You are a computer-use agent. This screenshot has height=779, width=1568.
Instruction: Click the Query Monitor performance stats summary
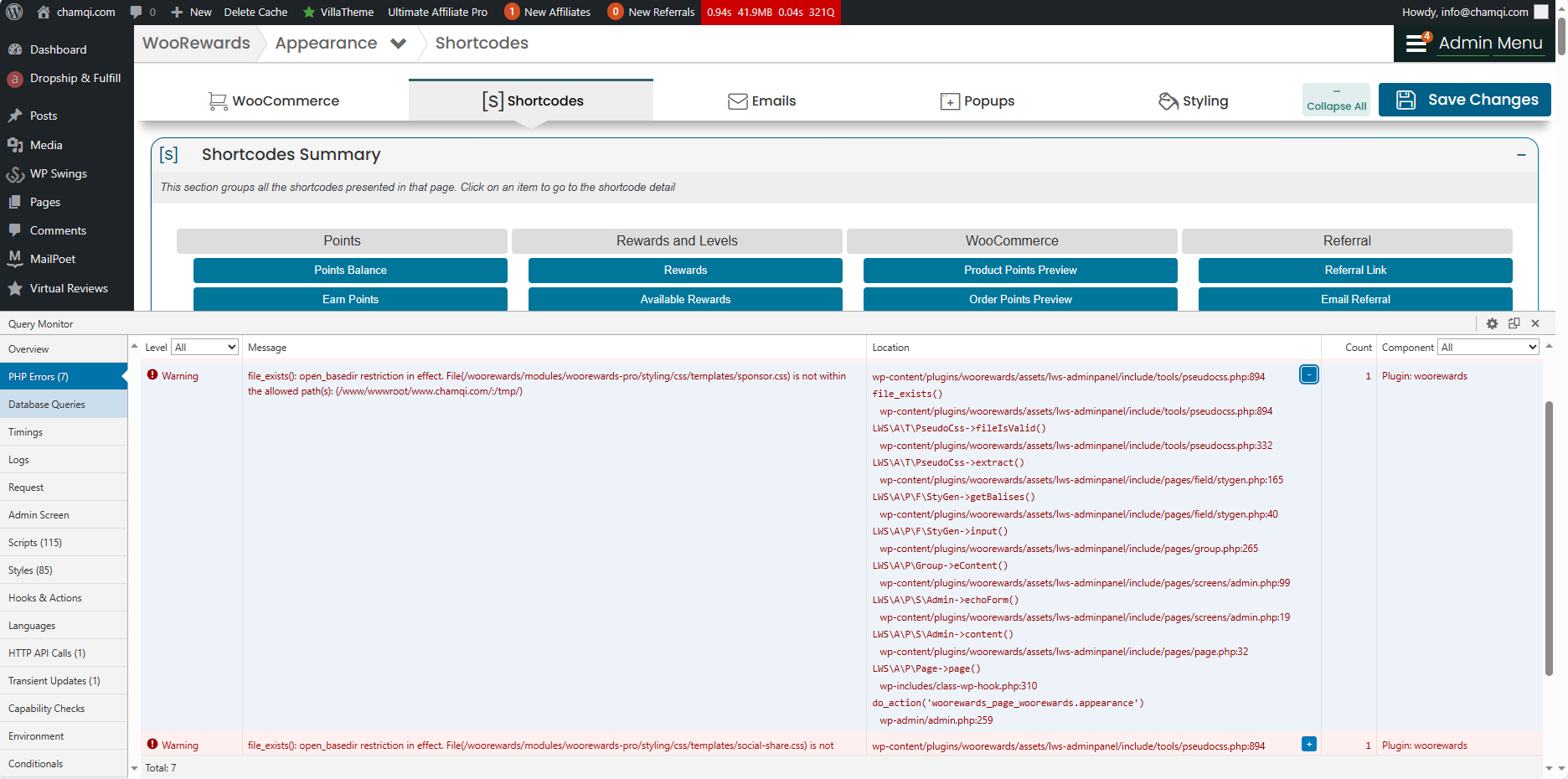click(x=771, y=12)
